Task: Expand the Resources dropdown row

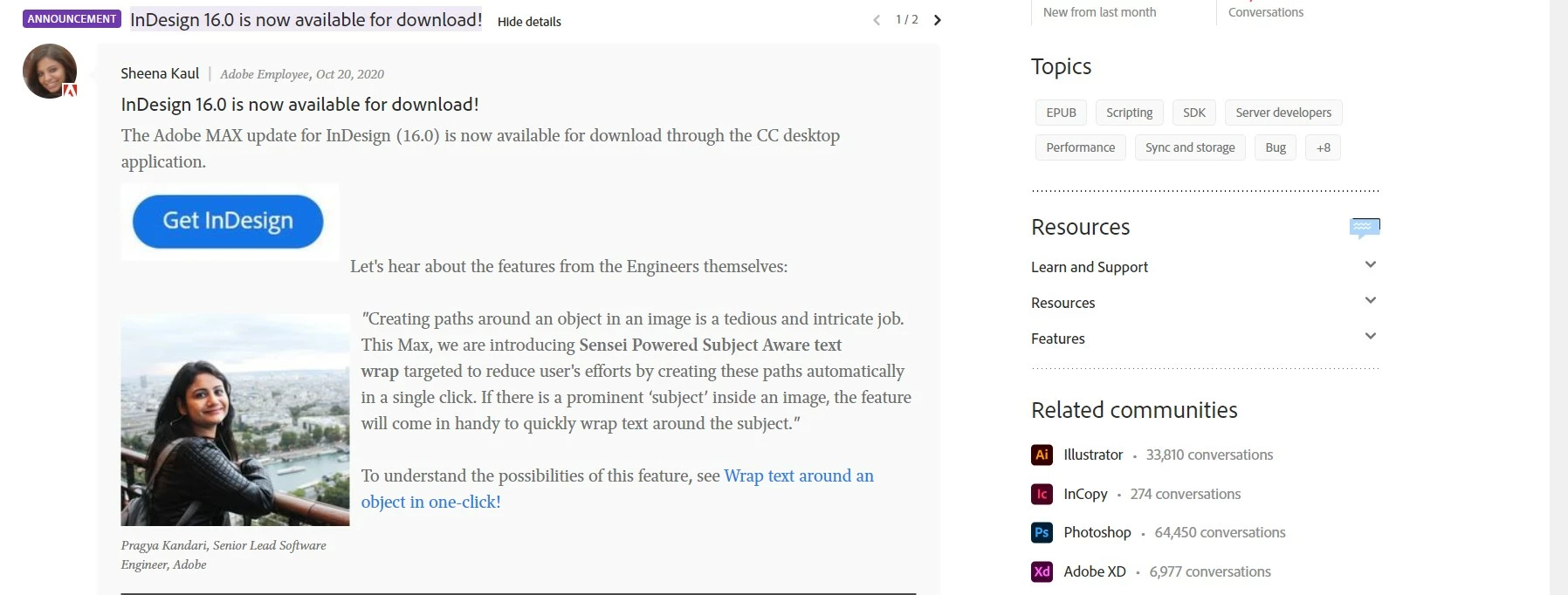Action: (1205, 303)
